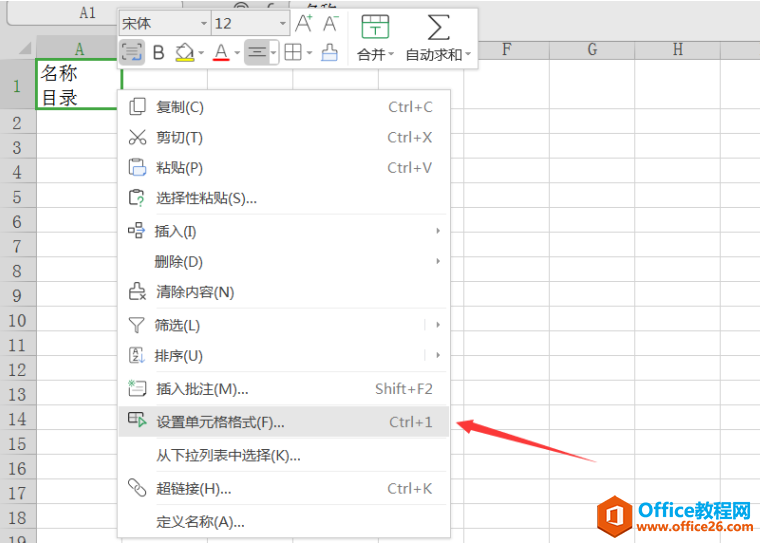Choose 复制(C) from context menu
The height and width of the screenshot is (544, 760).
tap(284, 107)
